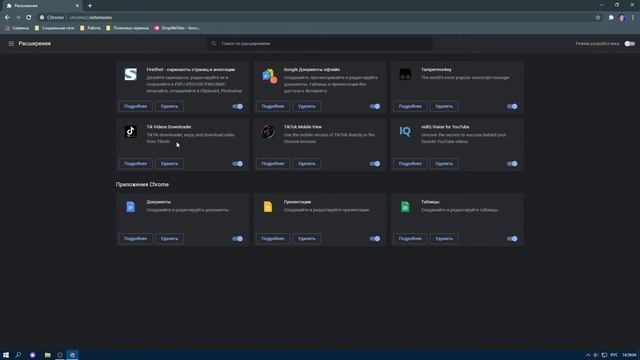Click the FireShot extension icon
The height and width of the screenshot is (360, 640).
(131, 74)
